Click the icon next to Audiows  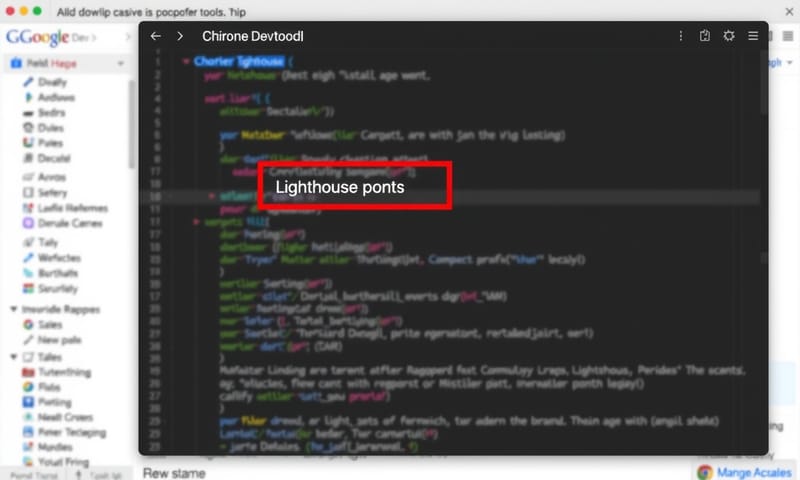point(28,97)
